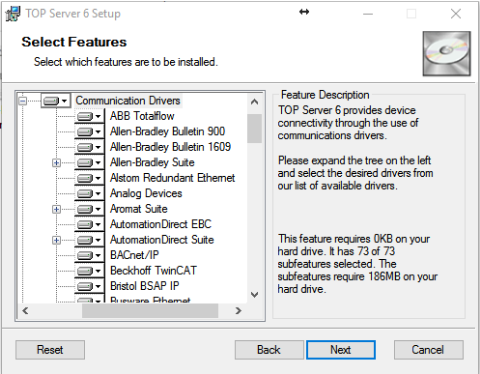Click the feature tree scroll down arrow
480x374 pixels.
(254, 295)
